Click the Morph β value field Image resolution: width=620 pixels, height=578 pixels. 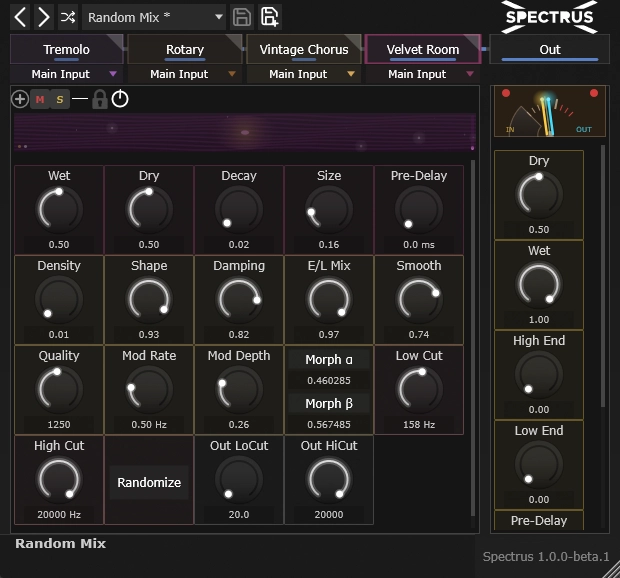[329, 425]
